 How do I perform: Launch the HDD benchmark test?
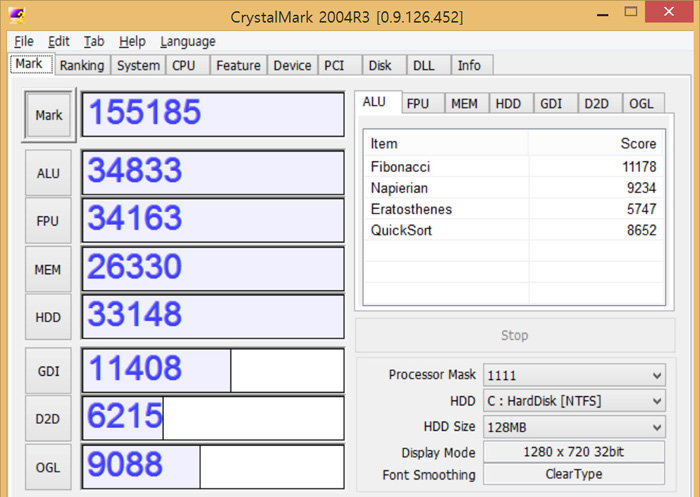click(48, 318)
